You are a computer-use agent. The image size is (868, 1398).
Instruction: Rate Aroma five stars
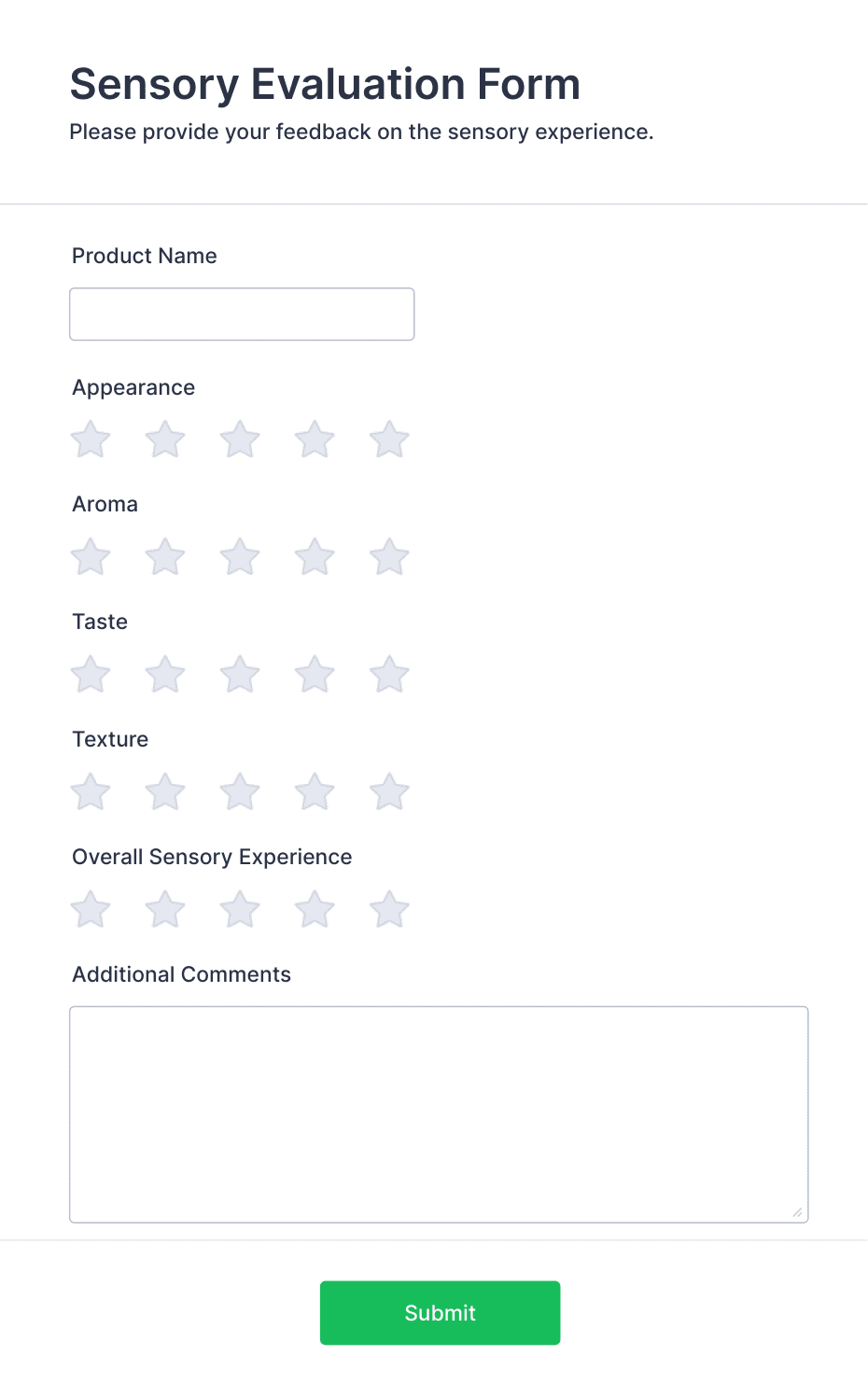click(x=389, y=556)
